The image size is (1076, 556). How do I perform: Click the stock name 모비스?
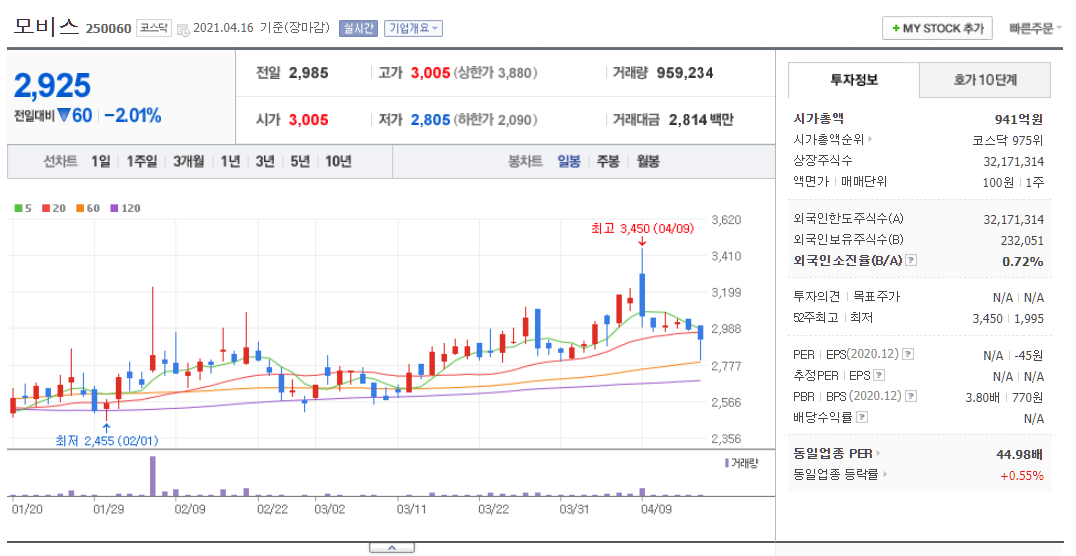coord(47,27)
